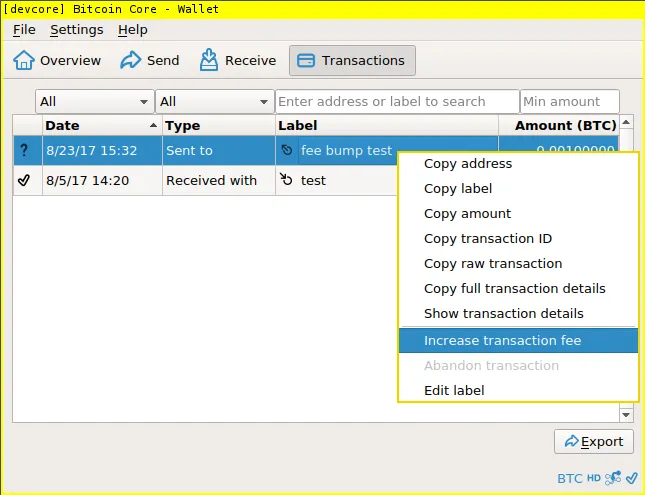
Task: Click the HD wallet status icon
Action: coord(594,478)
